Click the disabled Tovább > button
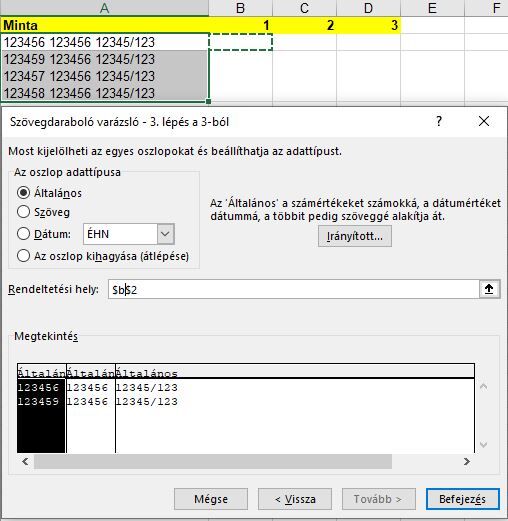This screenshot has width=508, height=521. 379,499
